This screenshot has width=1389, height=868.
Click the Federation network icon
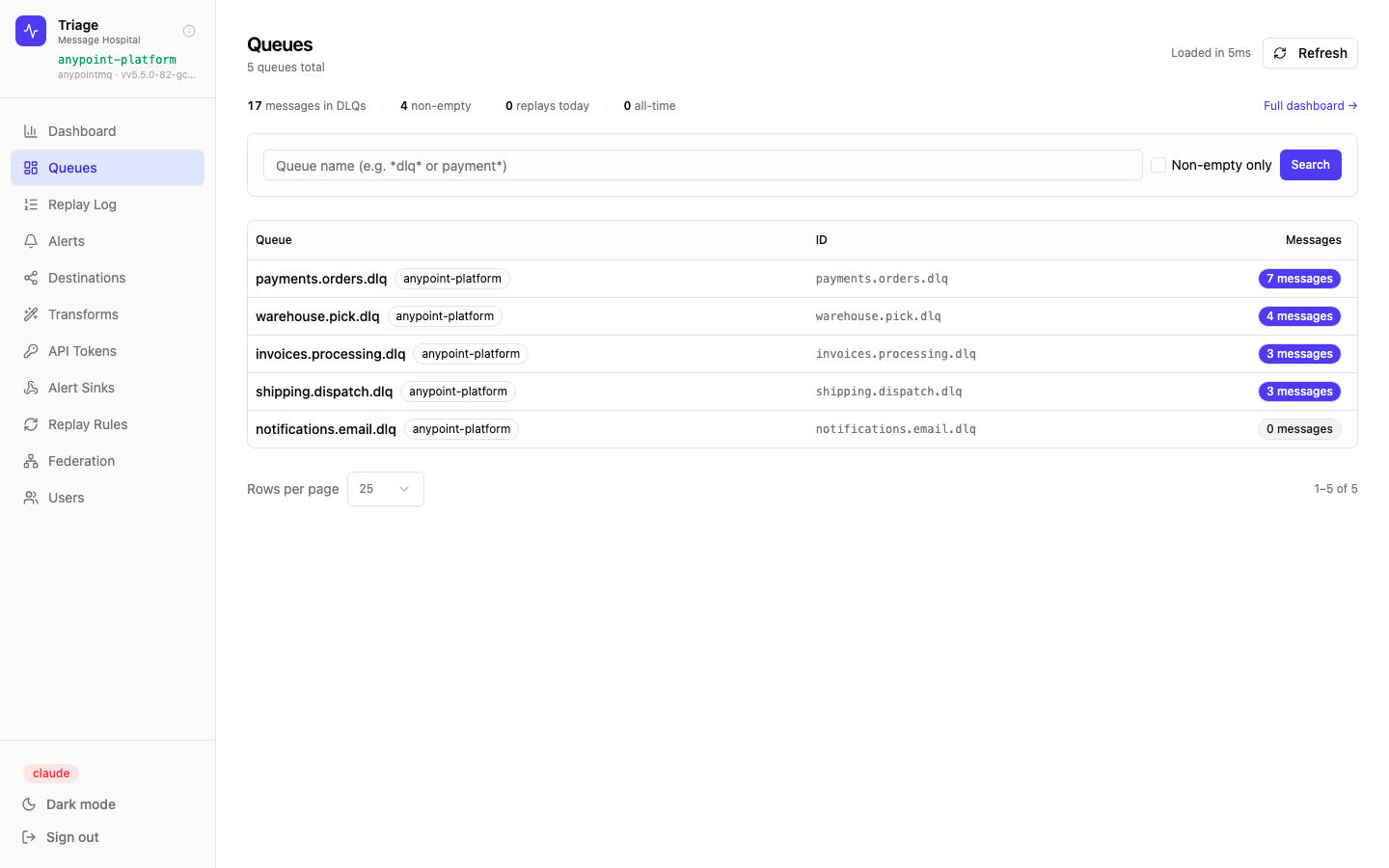click(x=31, y=461)
